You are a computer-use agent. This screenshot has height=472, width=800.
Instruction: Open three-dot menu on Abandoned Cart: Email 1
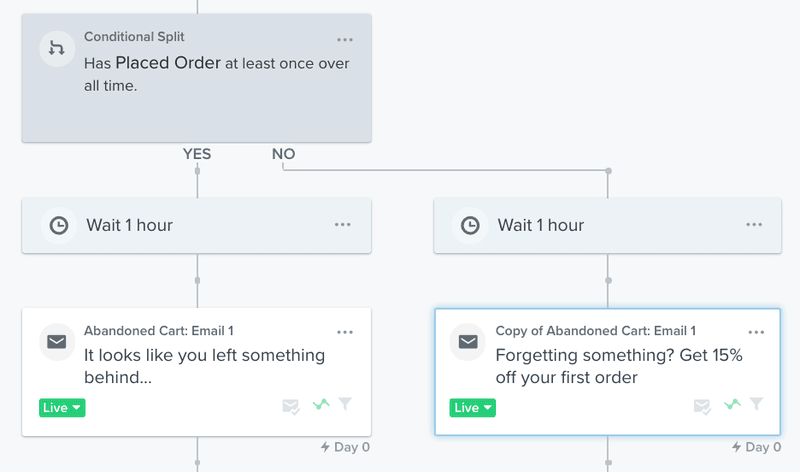(345, 332)
